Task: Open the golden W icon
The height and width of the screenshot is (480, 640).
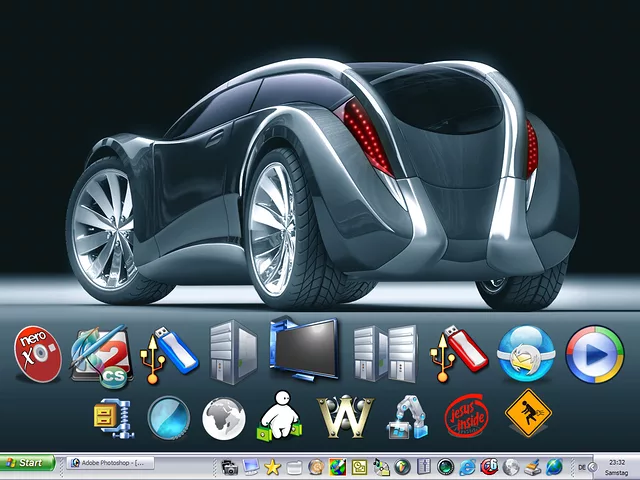Action: coord(344,417)
